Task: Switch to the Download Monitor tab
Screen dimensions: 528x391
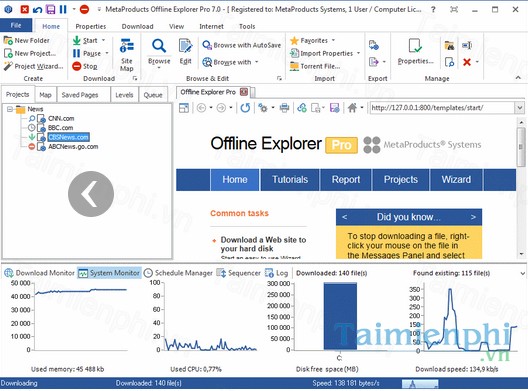Action: pyautogui.click(x=39, y=273)
